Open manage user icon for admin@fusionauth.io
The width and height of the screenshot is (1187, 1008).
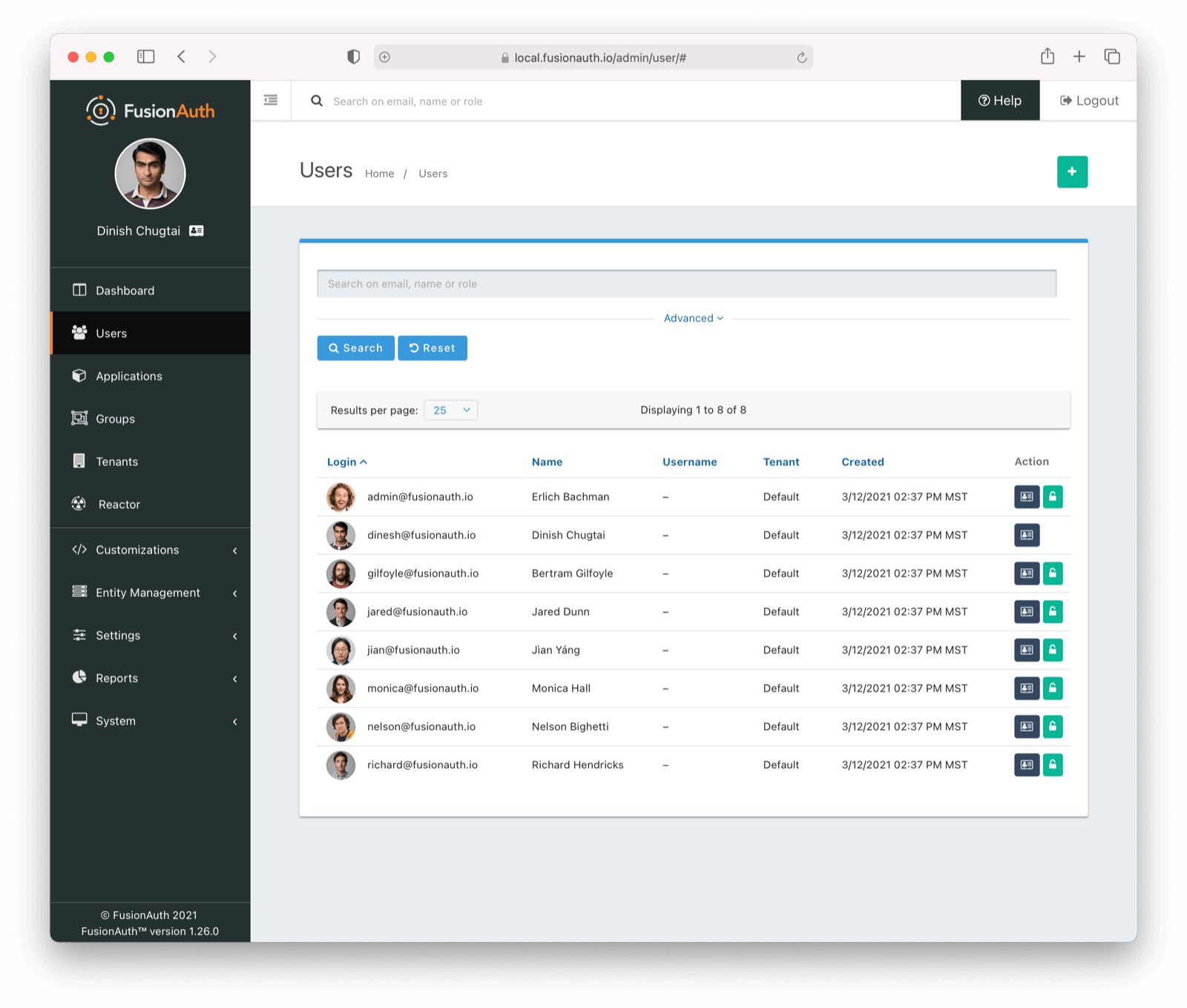[1026, 497]
